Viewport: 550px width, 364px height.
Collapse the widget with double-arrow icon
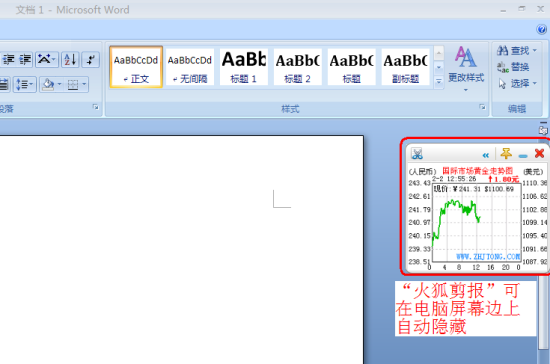click(x=485, y=155)
